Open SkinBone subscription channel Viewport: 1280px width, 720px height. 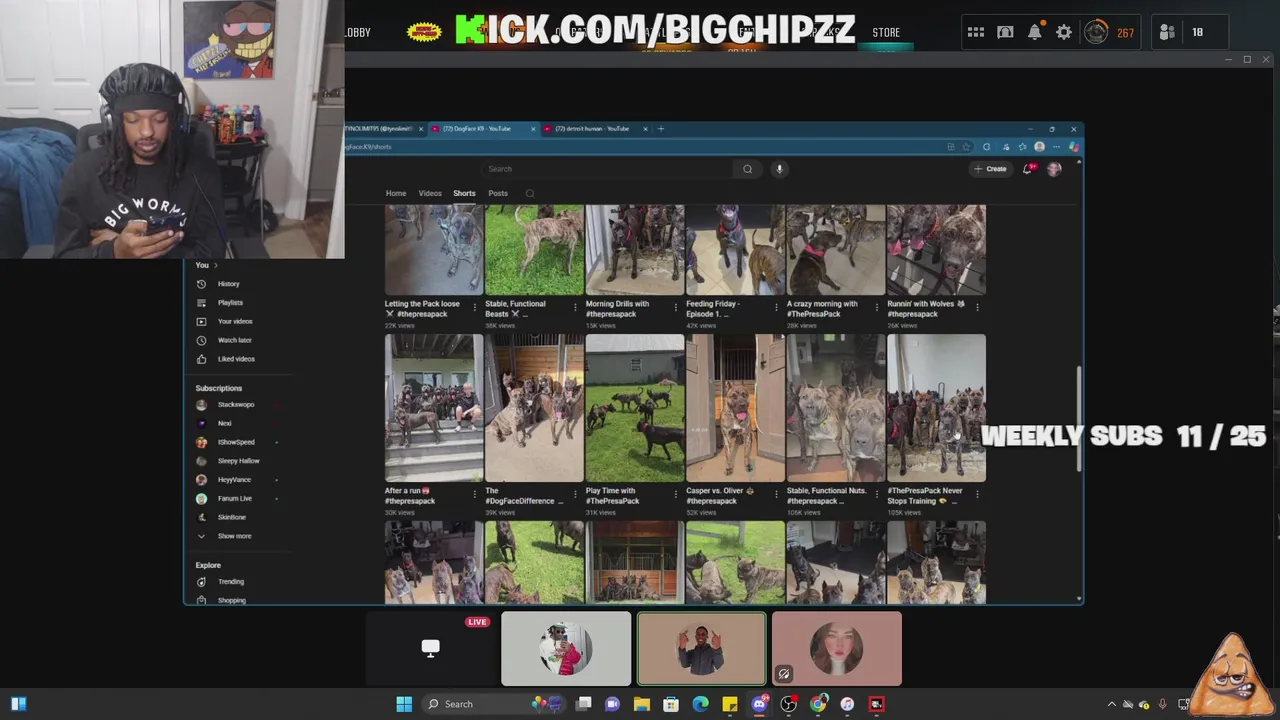(x=231, y=517)
